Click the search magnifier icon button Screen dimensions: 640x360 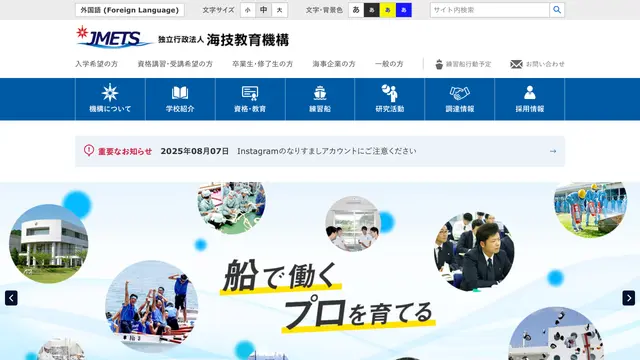tap(557, 10)
